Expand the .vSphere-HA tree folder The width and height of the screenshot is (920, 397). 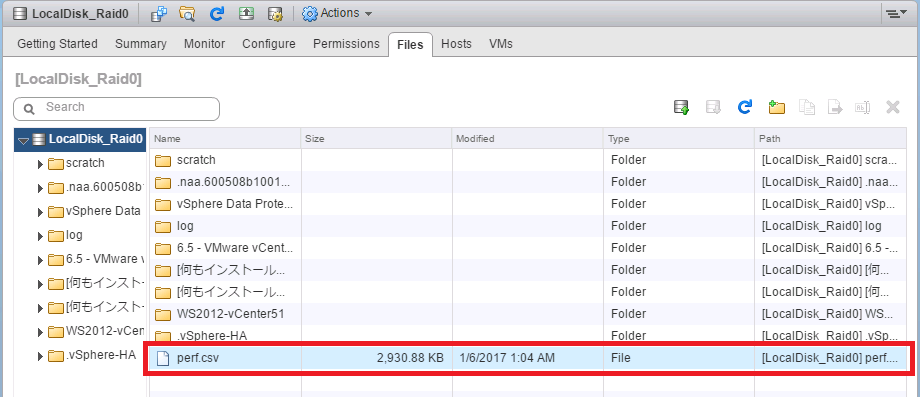click(x=40, y=356)
